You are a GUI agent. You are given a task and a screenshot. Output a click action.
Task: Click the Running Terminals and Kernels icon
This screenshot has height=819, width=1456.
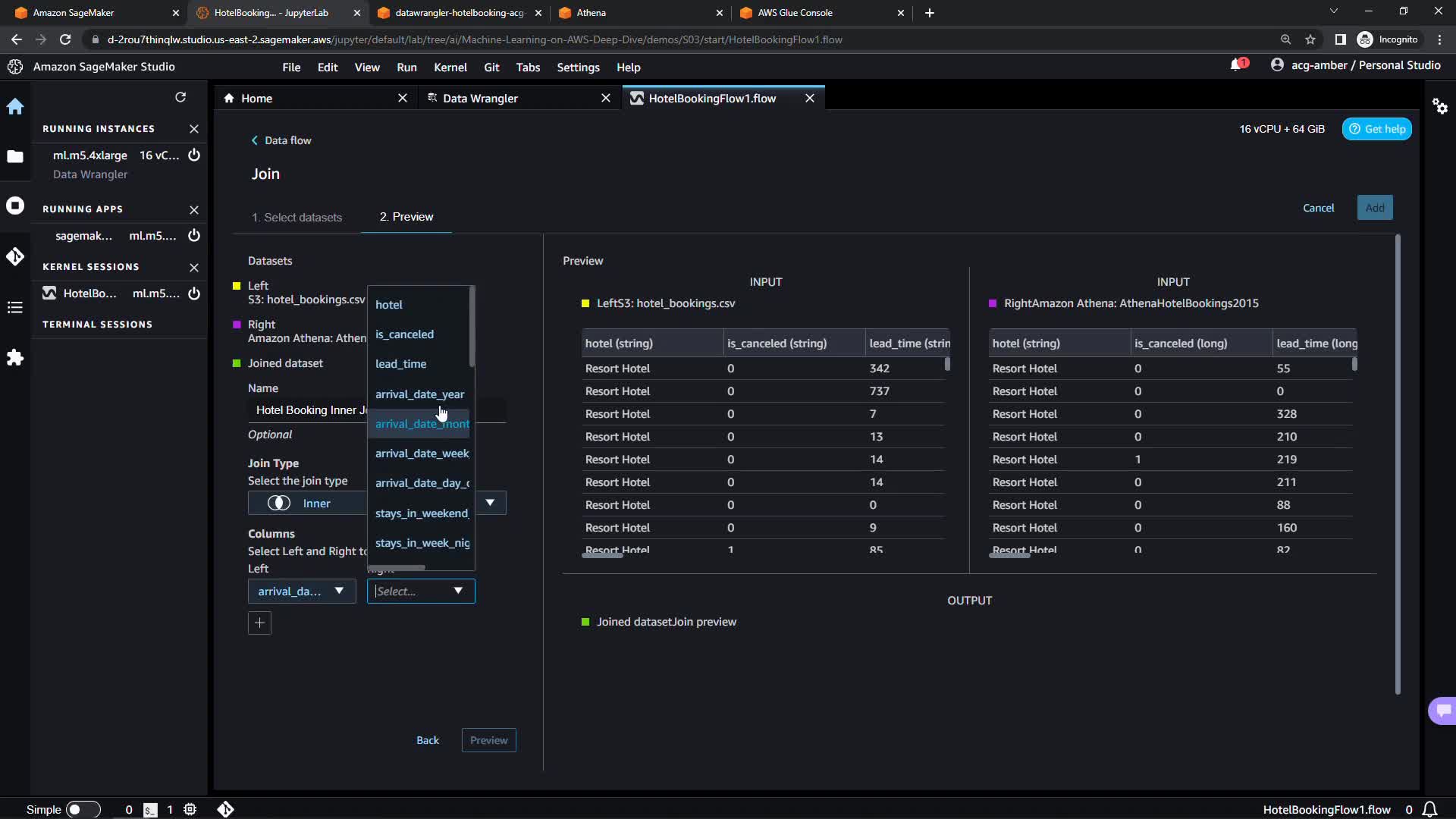(15, 206)
